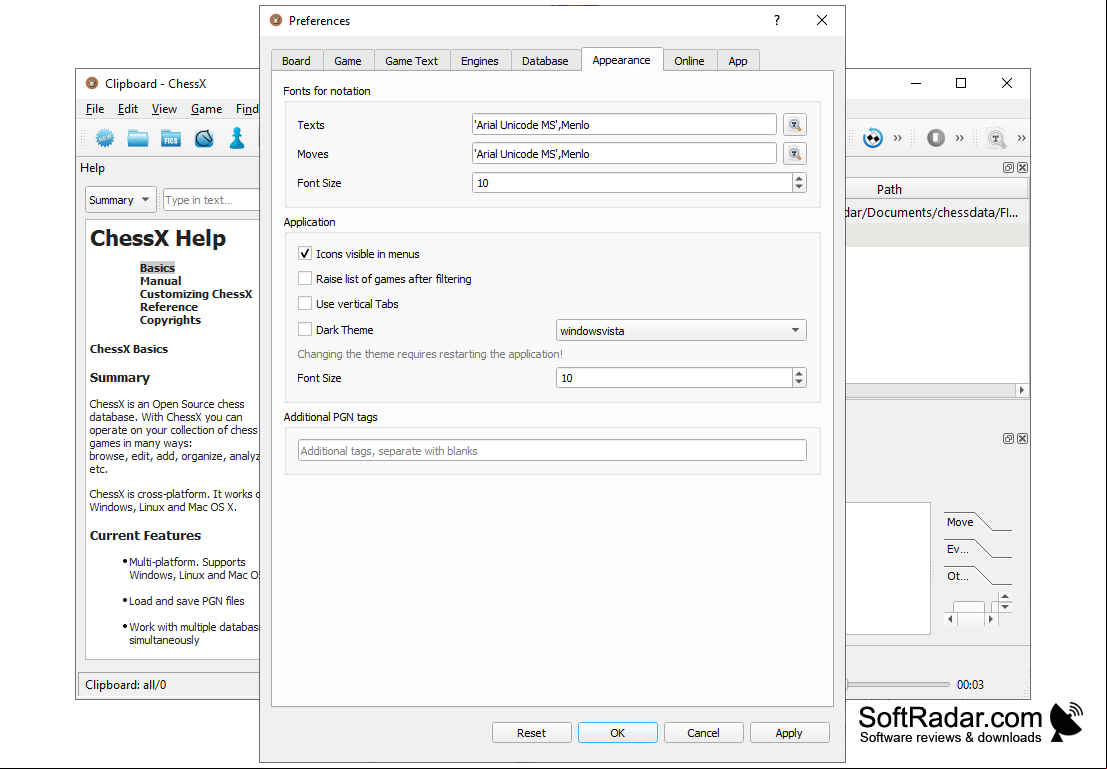Click the Open database folder toolbar icon

(138, 138)
